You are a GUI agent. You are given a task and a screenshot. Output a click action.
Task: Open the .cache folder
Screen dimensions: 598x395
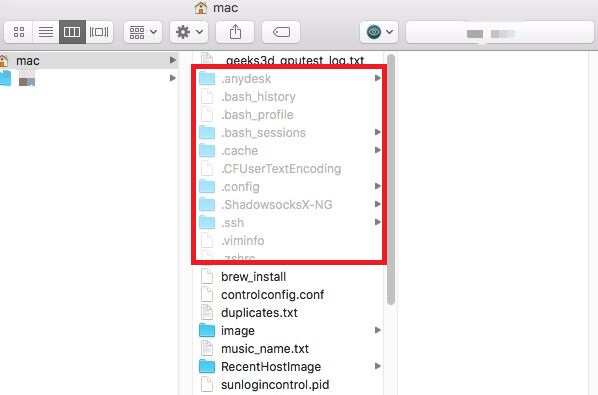coord(288,150)
